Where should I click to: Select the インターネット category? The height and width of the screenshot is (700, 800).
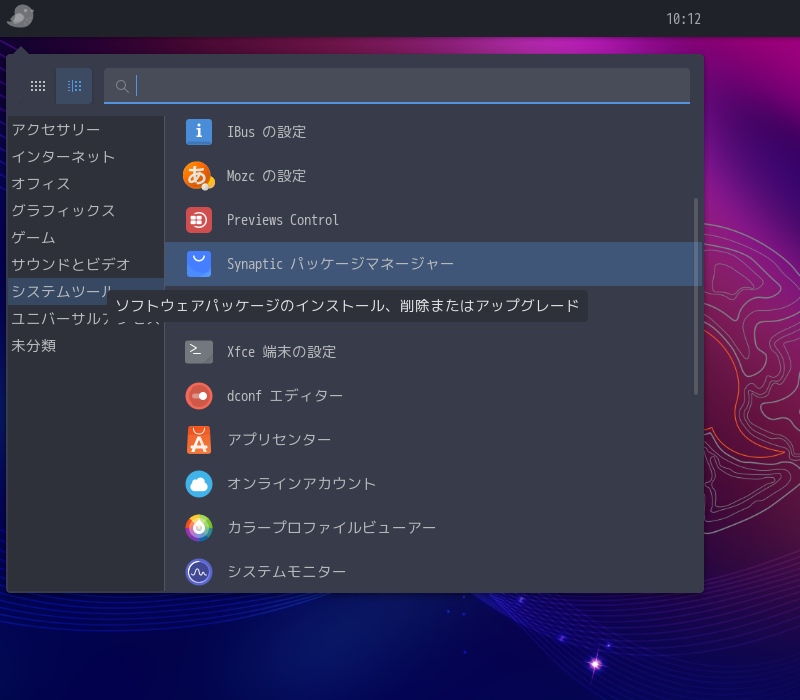click(x=86, y=157)
